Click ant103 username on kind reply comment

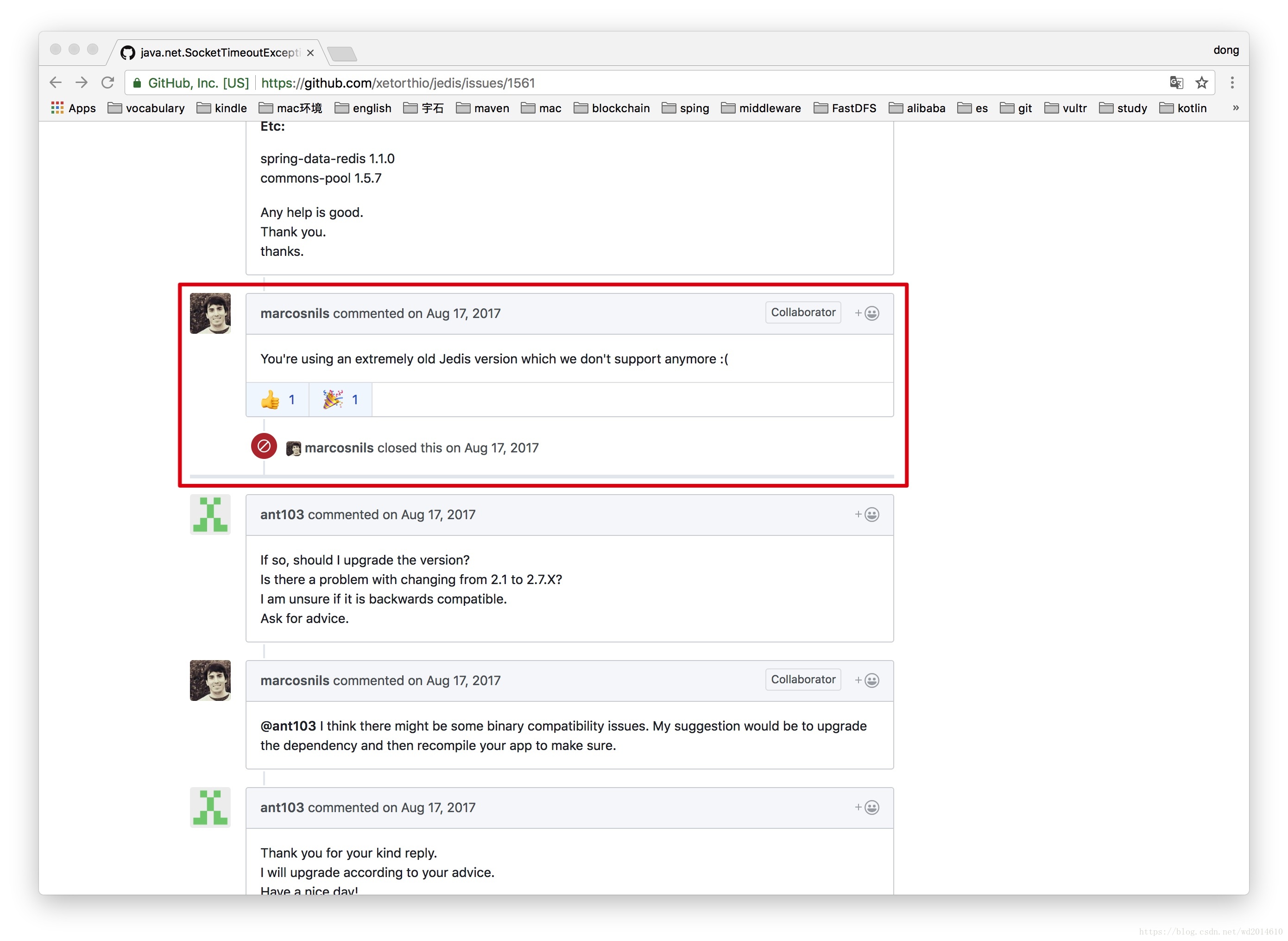(x=282, y=807)
